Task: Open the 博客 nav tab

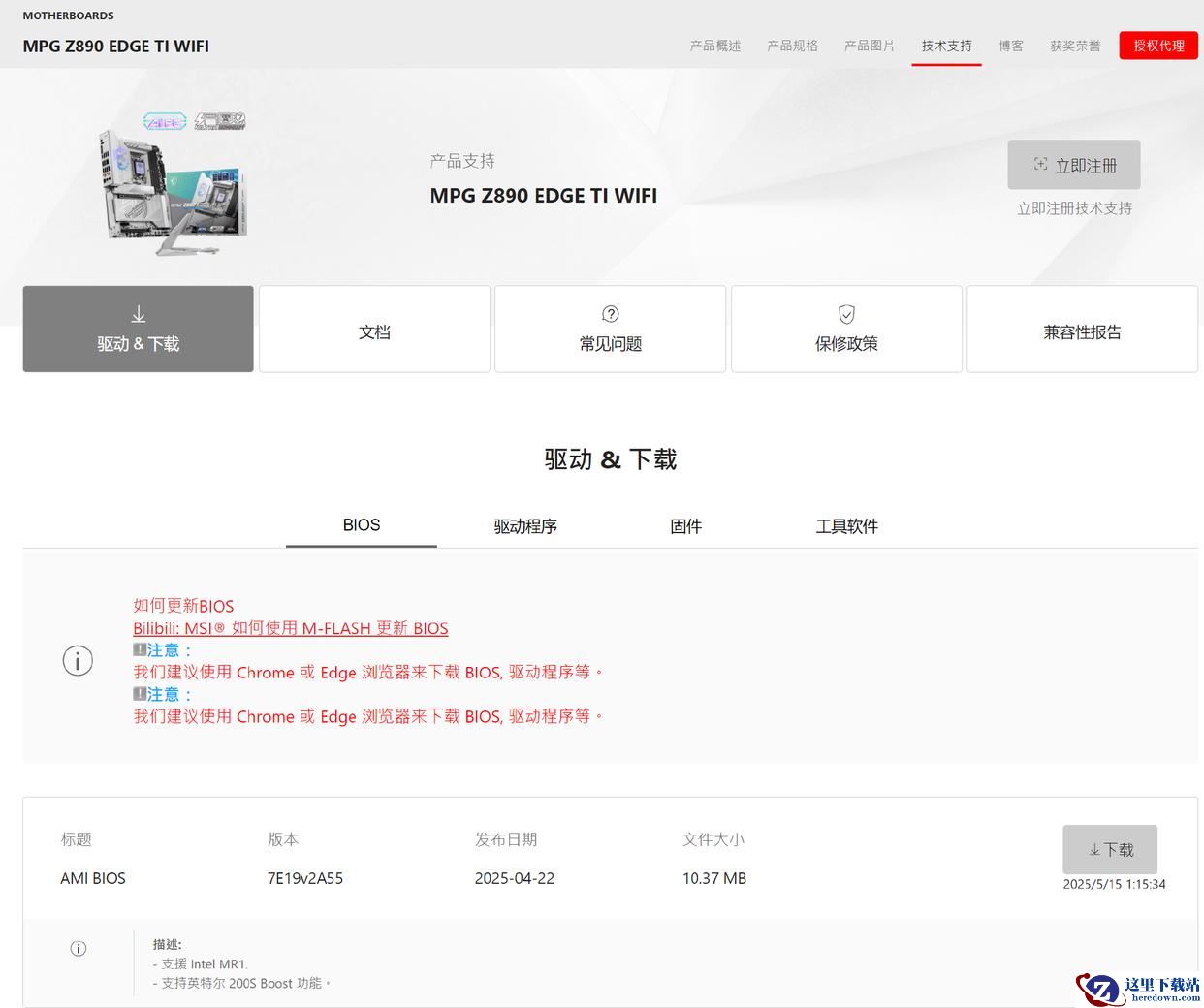Action: click(x=1011, y=46)
